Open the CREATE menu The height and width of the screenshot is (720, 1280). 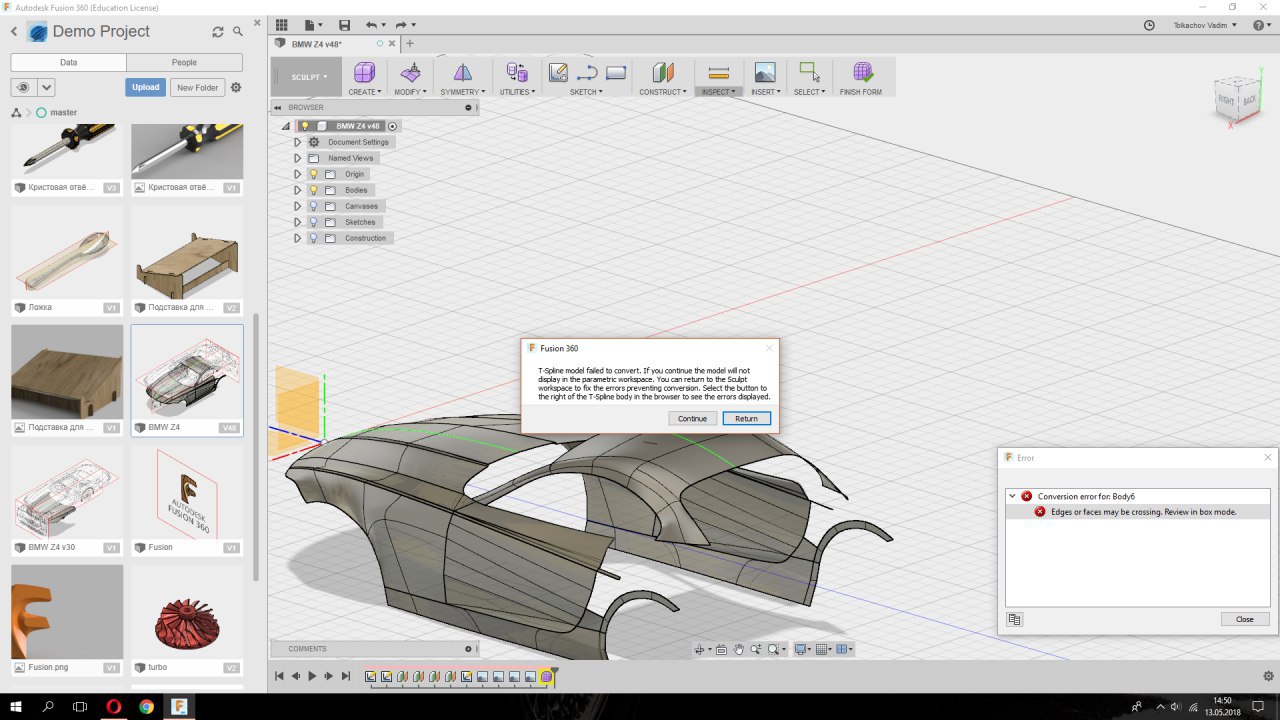pos(364,92)
